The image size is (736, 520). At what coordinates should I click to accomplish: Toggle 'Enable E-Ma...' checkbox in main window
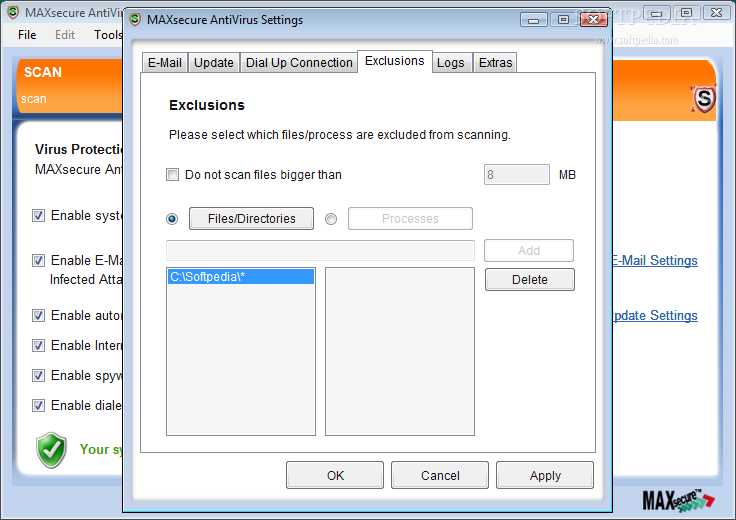[38, 260]
